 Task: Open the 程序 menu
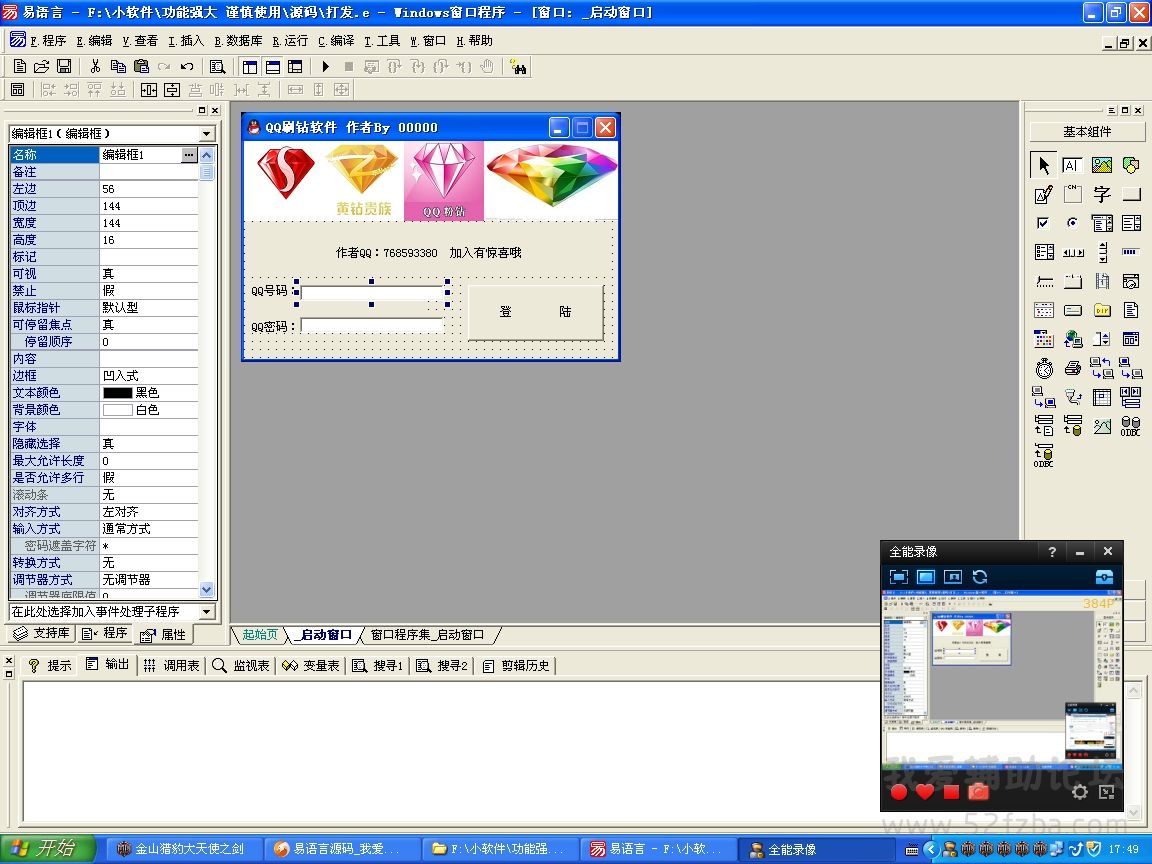coord(48,40)
